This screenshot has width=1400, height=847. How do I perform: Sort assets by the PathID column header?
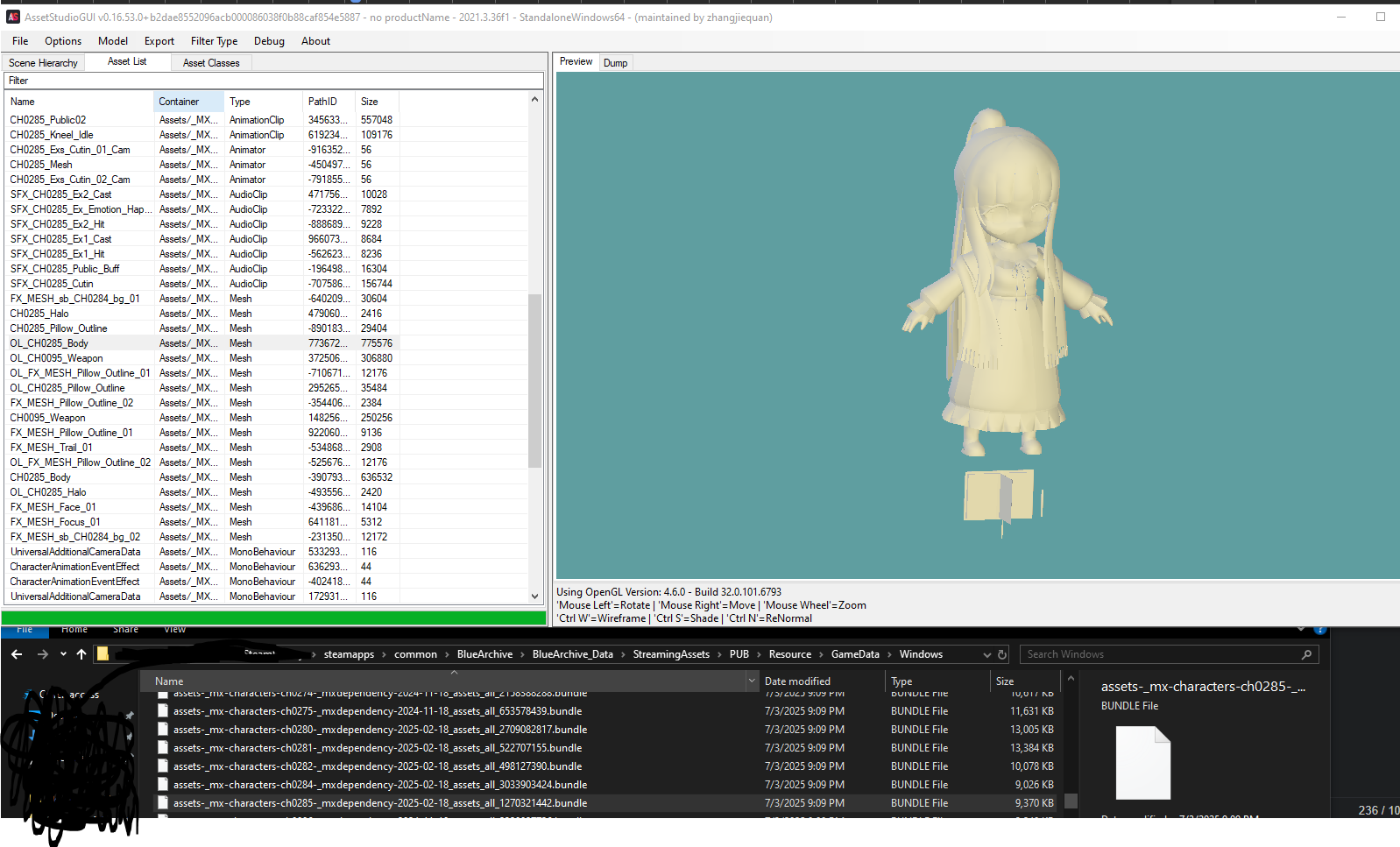click(x=329, y=102)
